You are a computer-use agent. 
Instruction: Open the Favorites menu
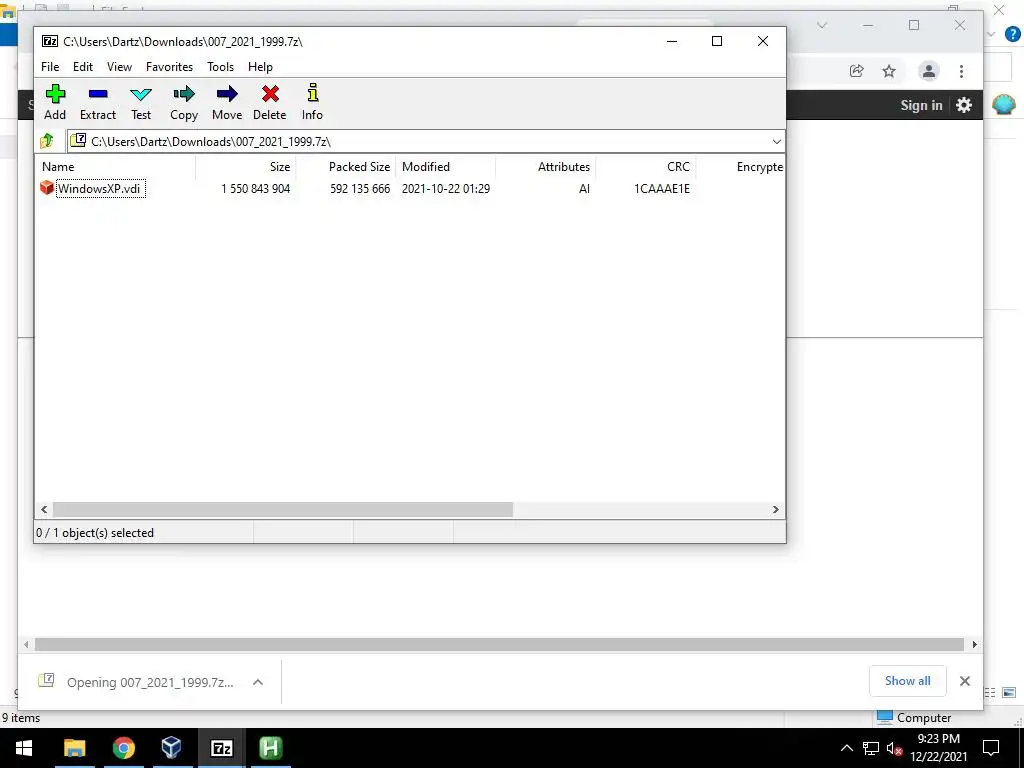click(169, 67)
